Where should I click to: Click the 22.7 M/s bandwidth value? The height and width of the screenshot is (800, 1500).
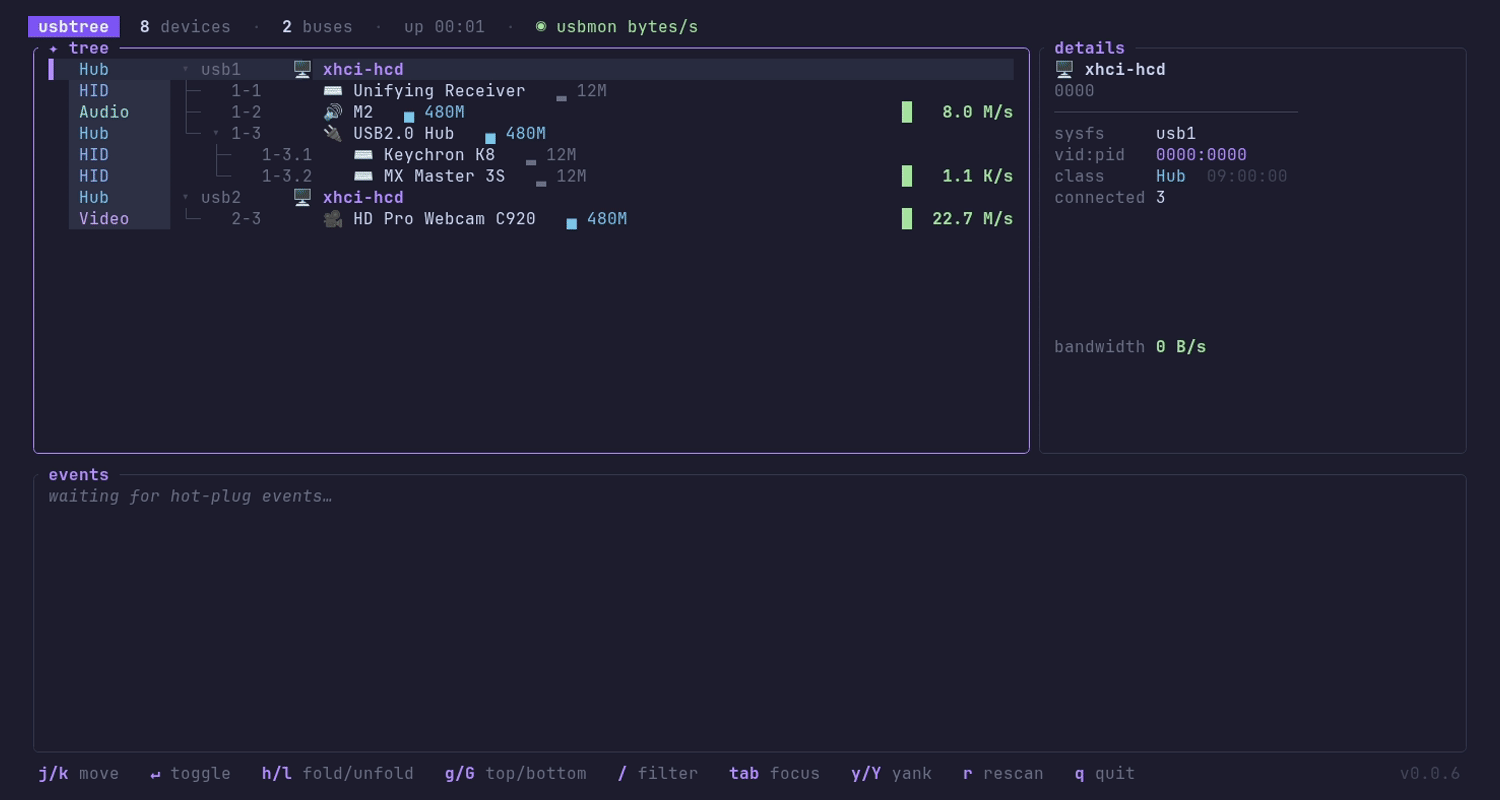(x=973, y=218)
